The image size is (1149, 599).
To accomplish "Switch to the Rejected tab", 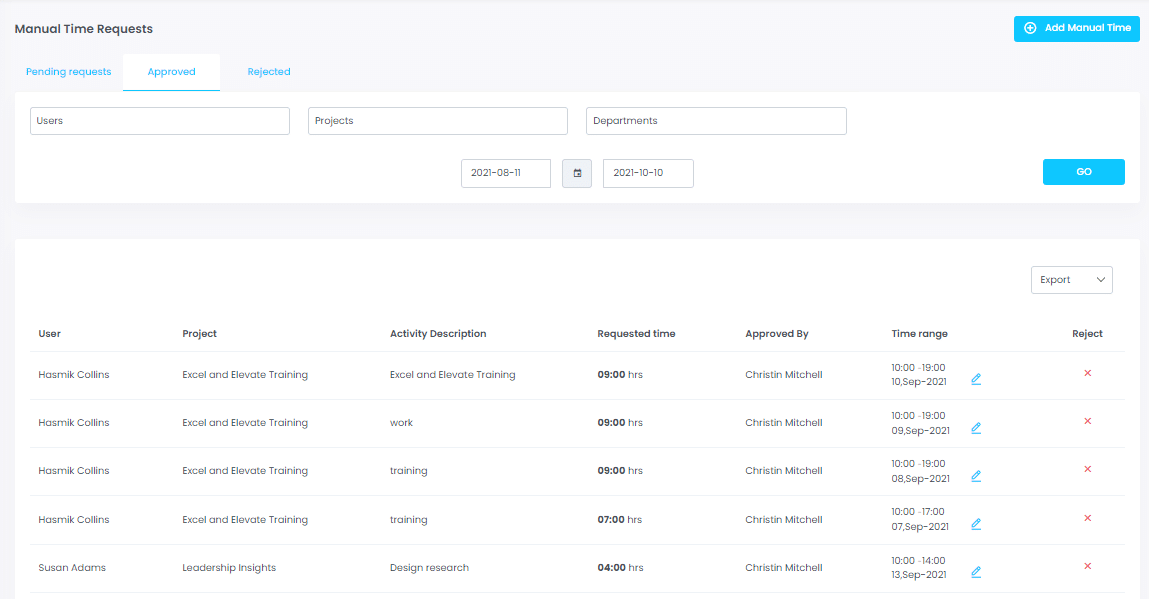I will coord(269,72).
